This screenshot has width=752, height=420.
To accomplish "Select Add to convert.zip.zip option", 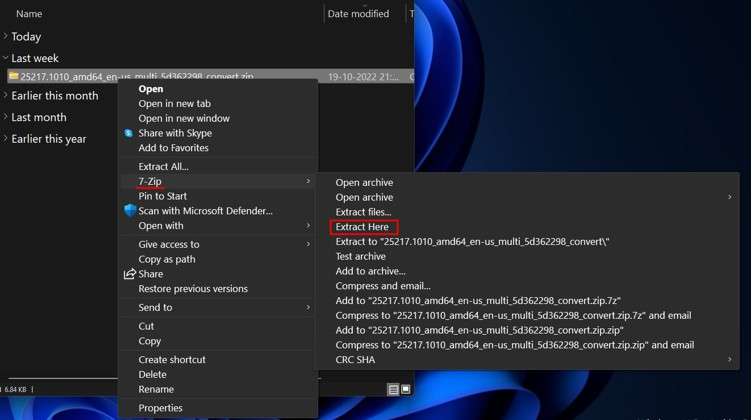I will coord(479,330).
